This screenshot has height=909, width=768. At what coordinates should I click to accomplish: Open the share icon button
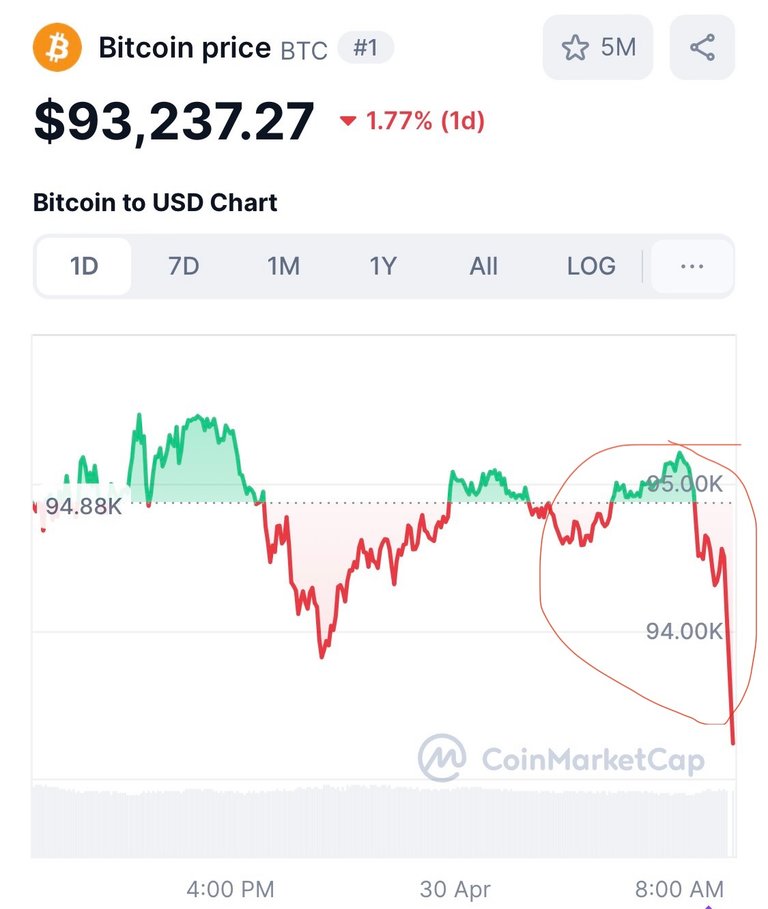point(702,48)
